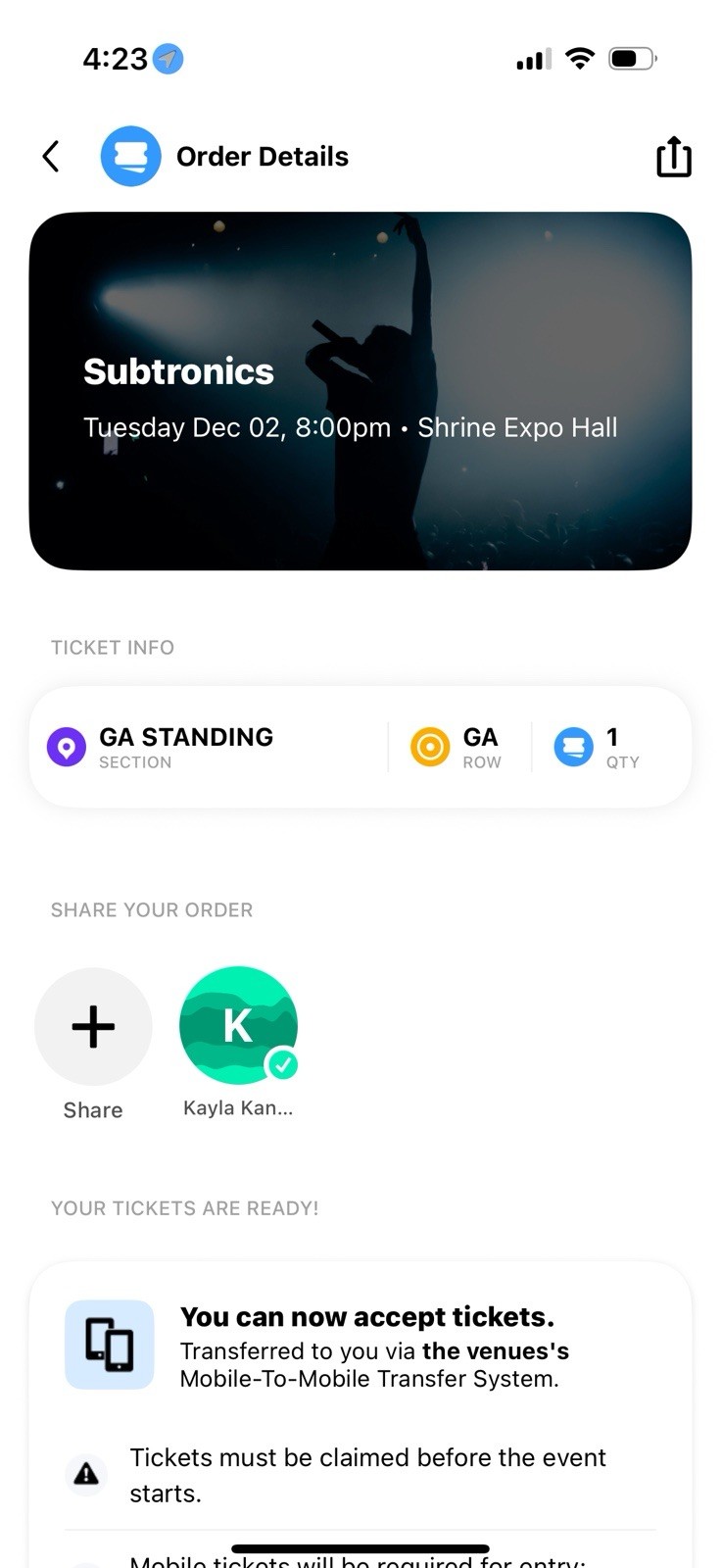The image size is (721, 1568).
Task: Tap the yellow row target icon
Action: [429, 747]
